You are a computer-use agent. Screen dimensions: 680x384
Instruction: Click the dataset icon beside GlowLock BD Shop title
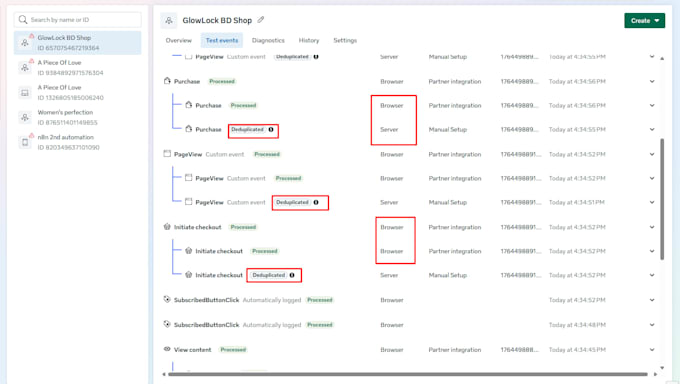(169, 20)
